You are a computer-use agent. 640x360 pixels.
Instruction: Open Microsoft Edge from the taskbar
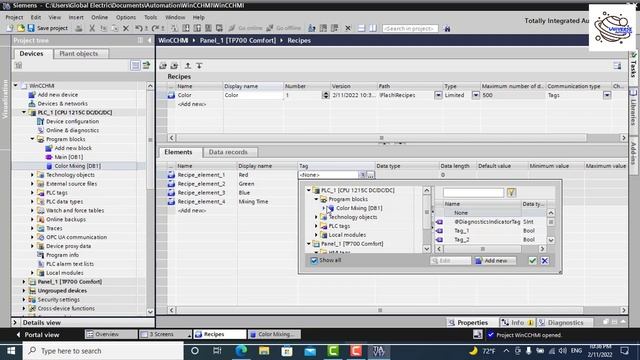click(241, 351)
